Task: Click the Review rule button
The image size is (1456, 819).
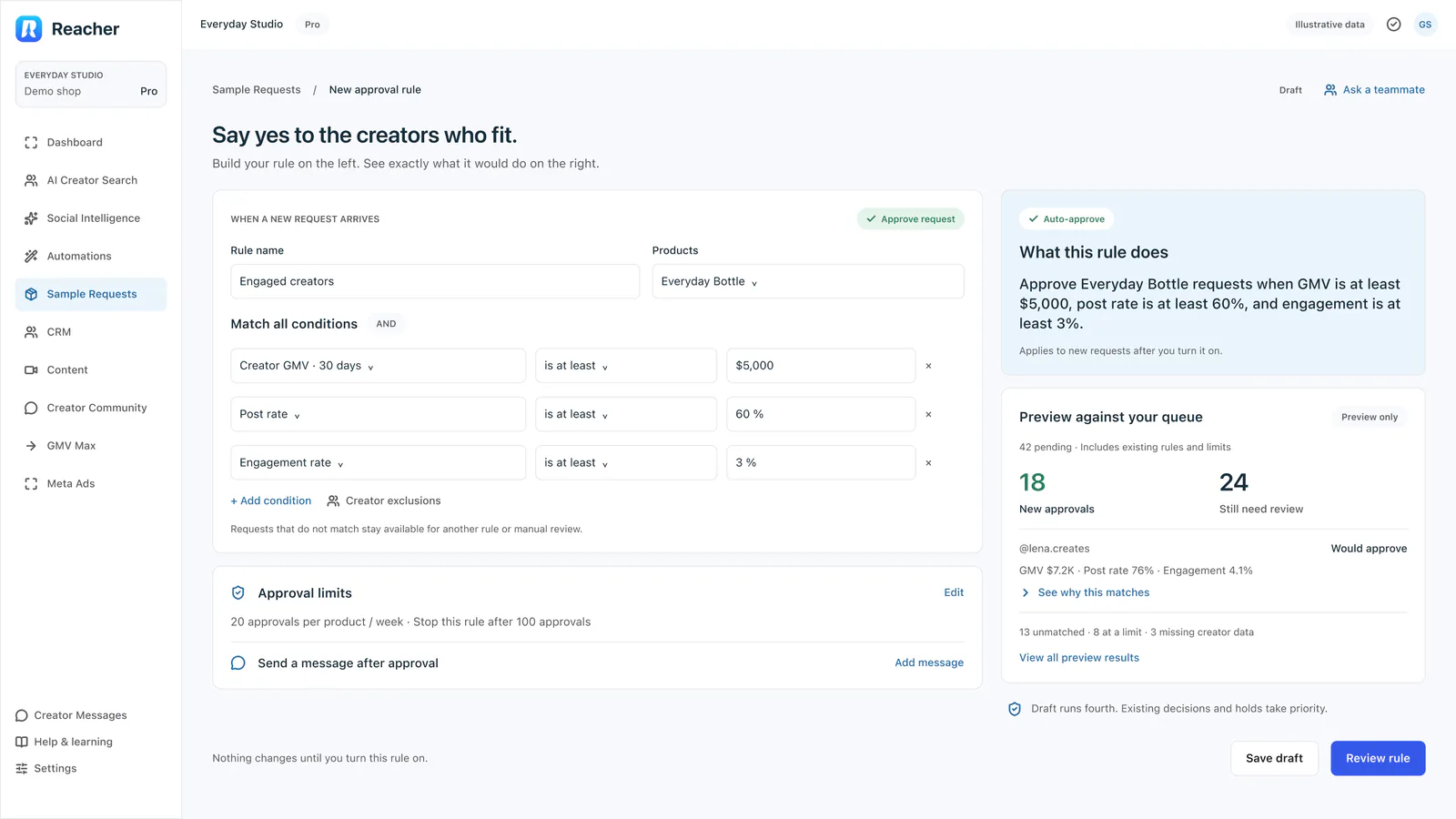Action: click(1378, 758)
